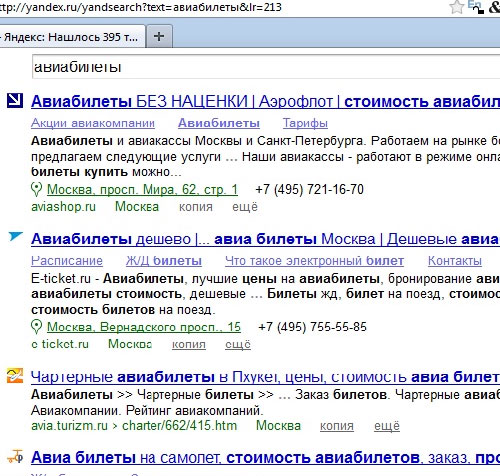Click Москва region link under avia.turizm.ru result
This screenshot has height=476, width=500.
click(278, 426)
